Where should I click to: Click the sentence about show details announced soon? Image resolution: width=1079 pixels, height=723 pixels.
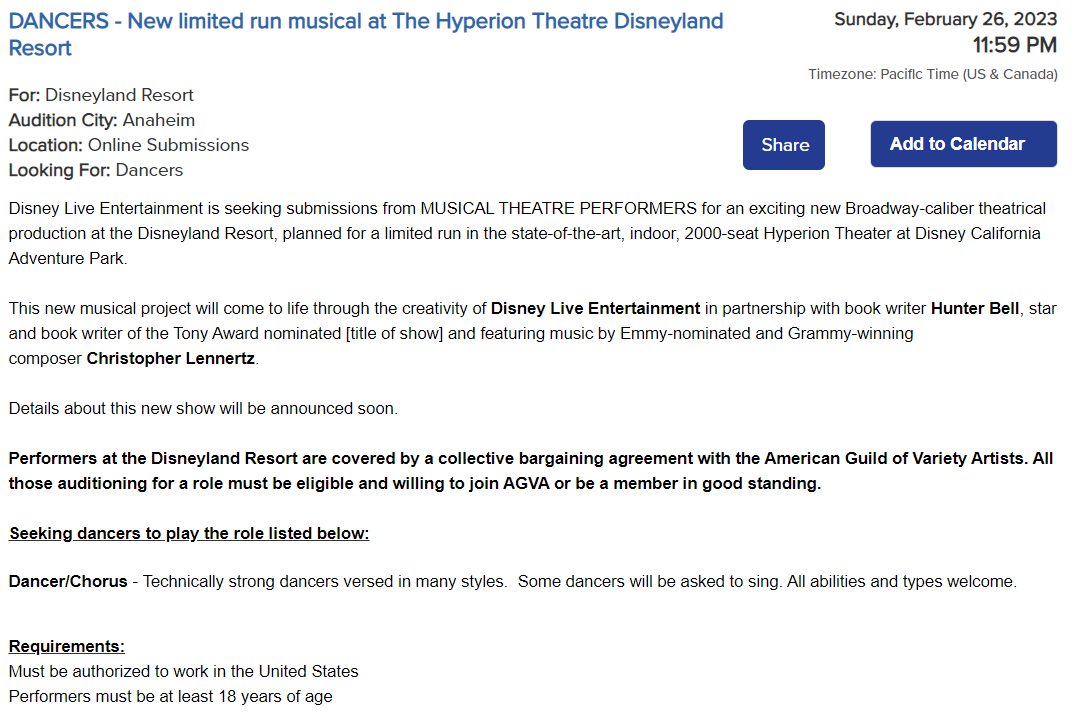click(x=203, y=408)
